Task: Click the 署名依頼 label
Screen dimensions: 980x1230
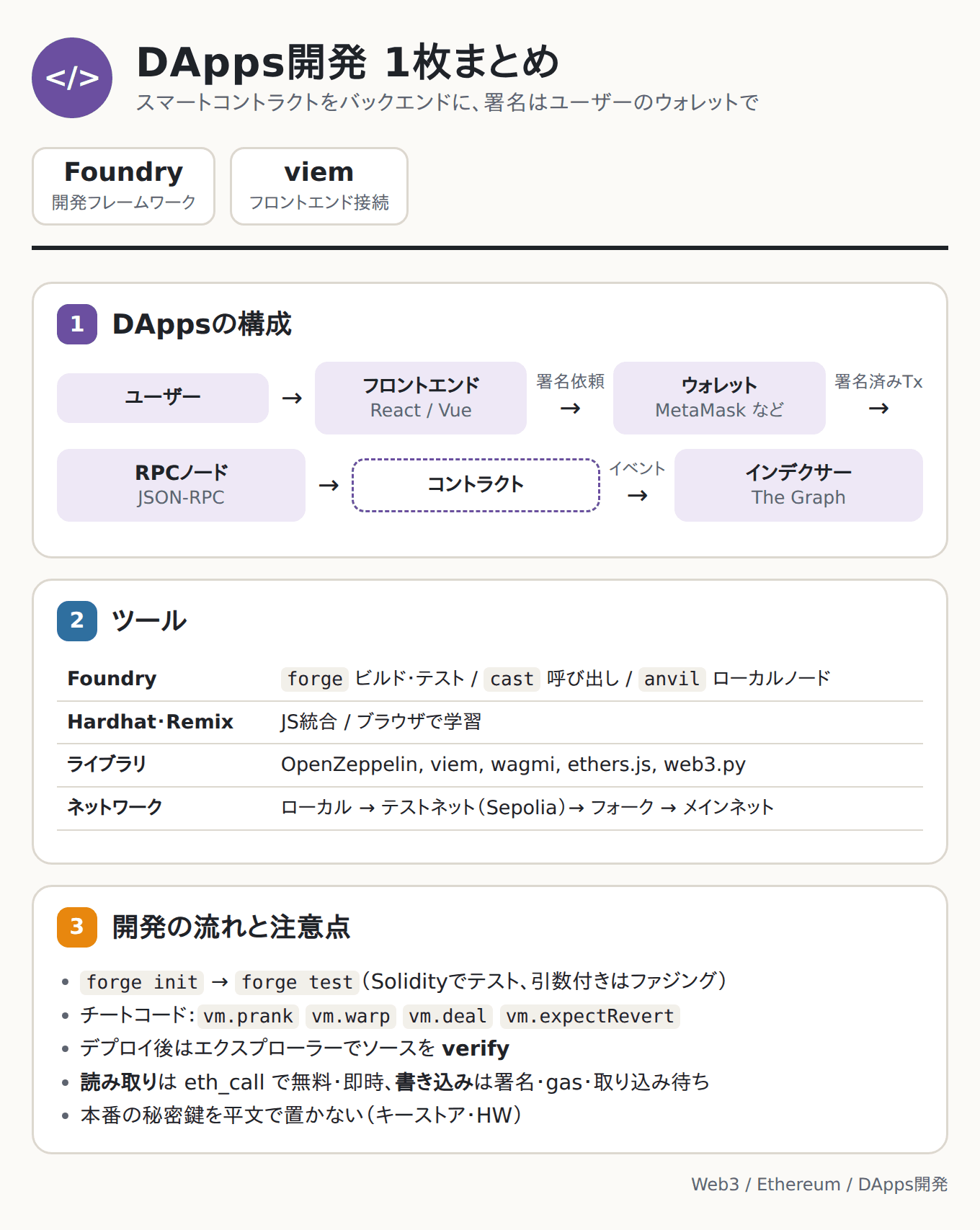Action: pyautogui.click(x=570, y=381)
